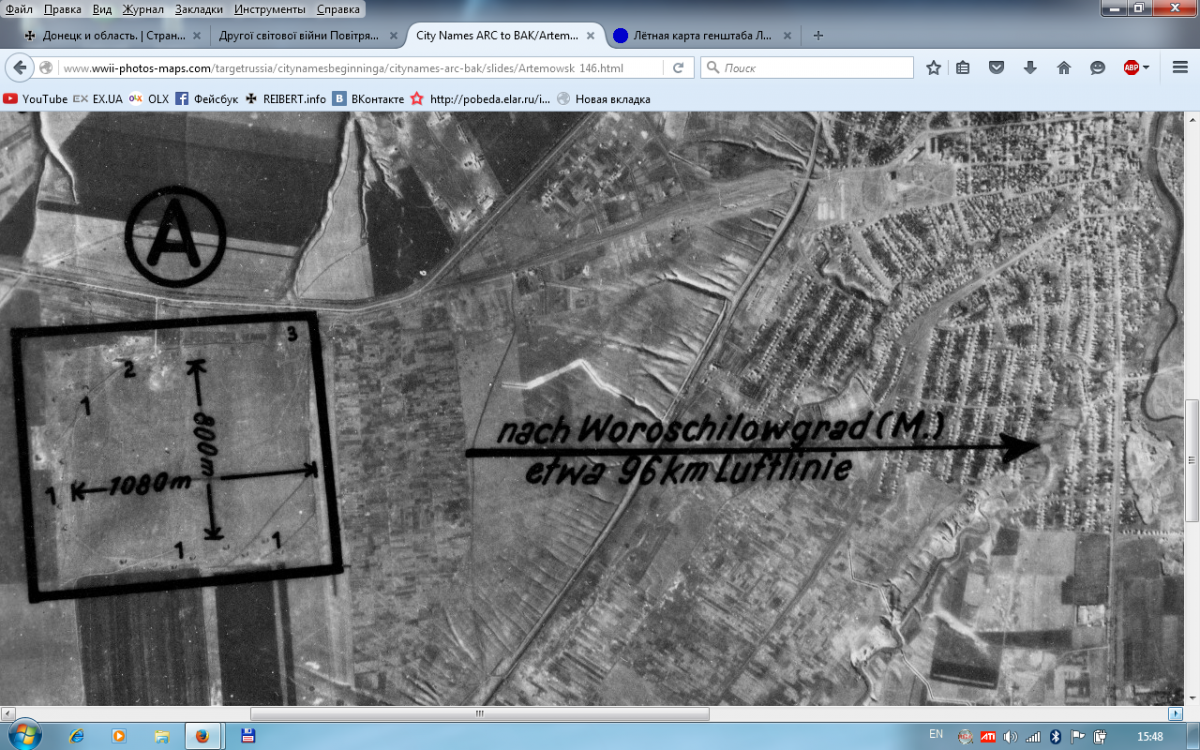Open ВКонтакте bookmark
The image size is (1200, 750).
click(369, 99)
